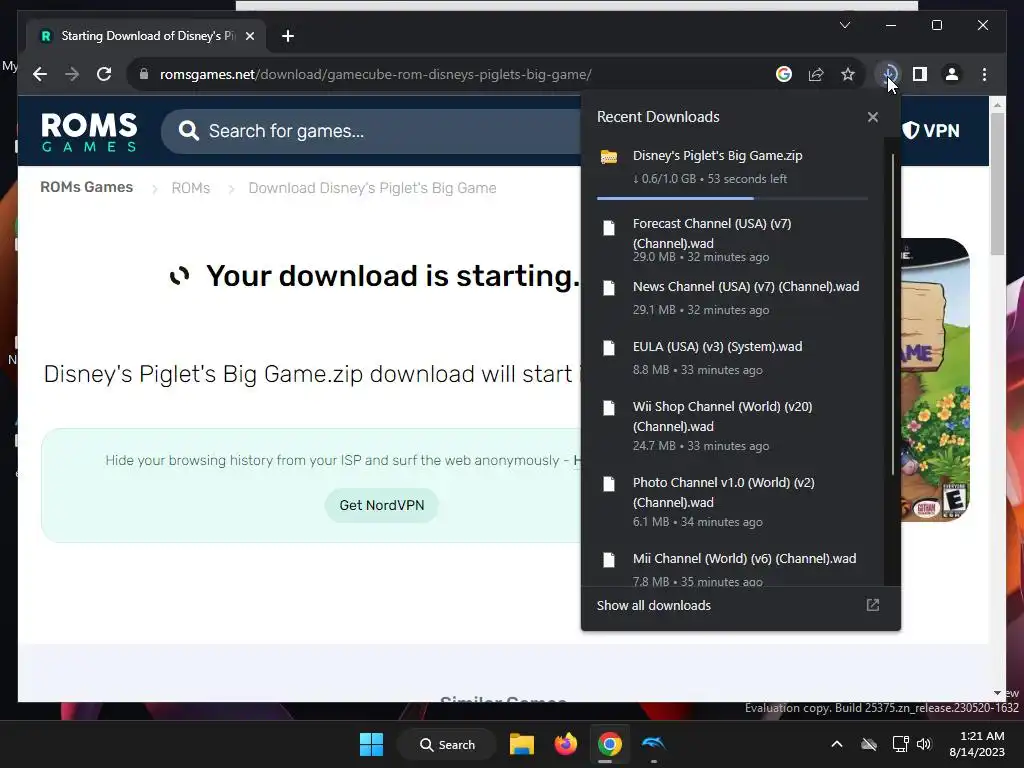
Task: Click the network display tray icon
Action: click(x=901, y=744)
